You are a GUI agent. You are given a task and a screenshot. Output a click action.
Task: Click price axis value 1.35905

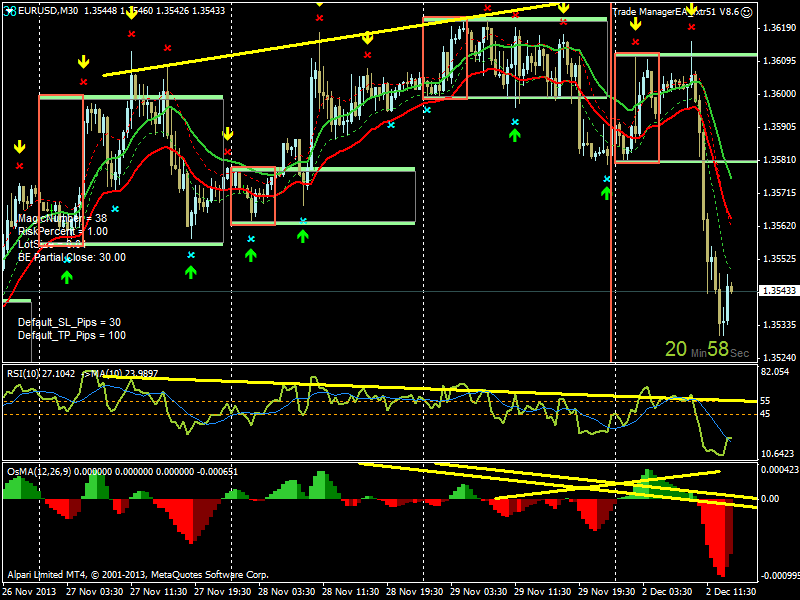[x=779, y=127]
